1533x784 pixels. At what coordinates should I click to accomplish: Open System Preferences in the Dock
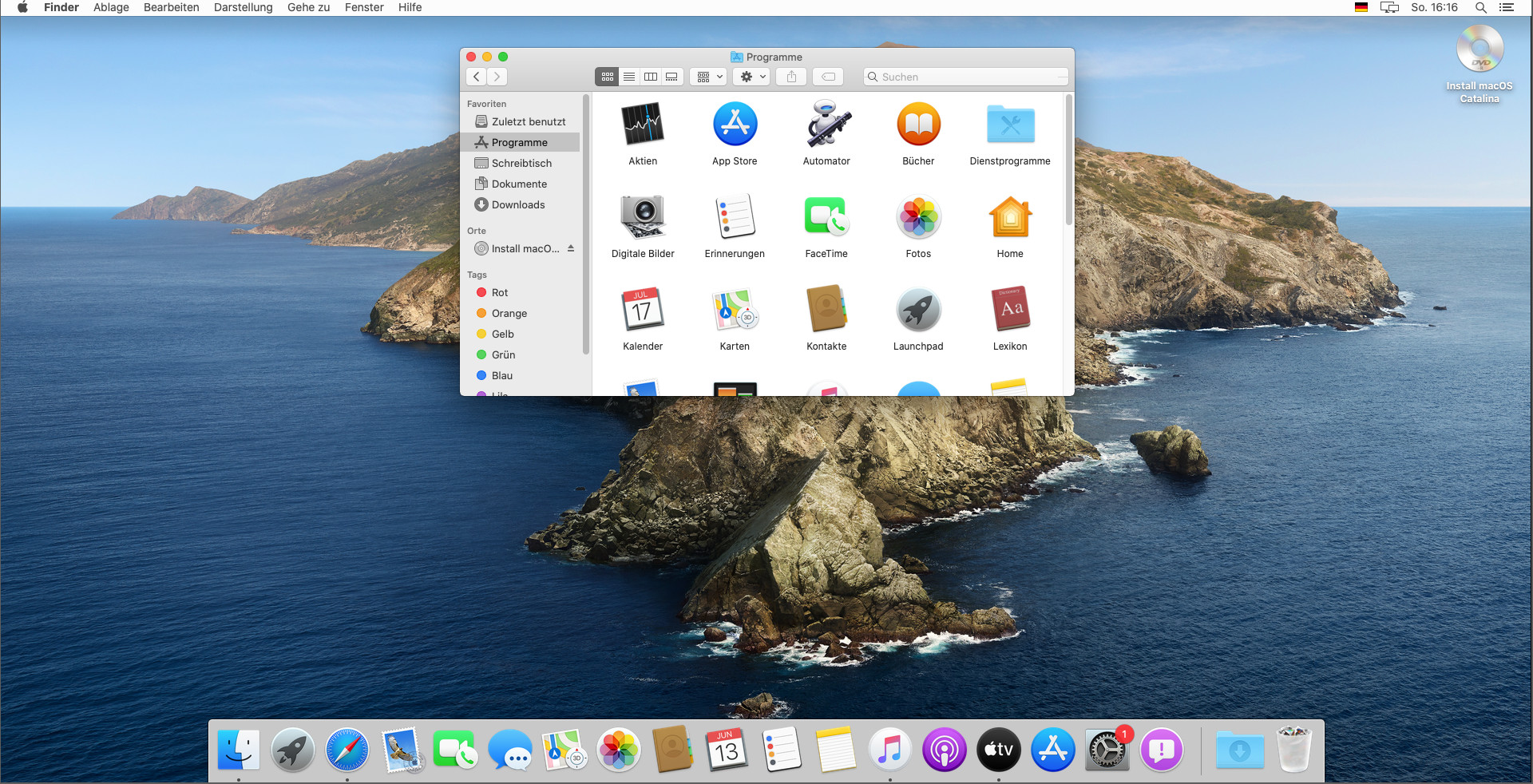tap(1107, 750)
